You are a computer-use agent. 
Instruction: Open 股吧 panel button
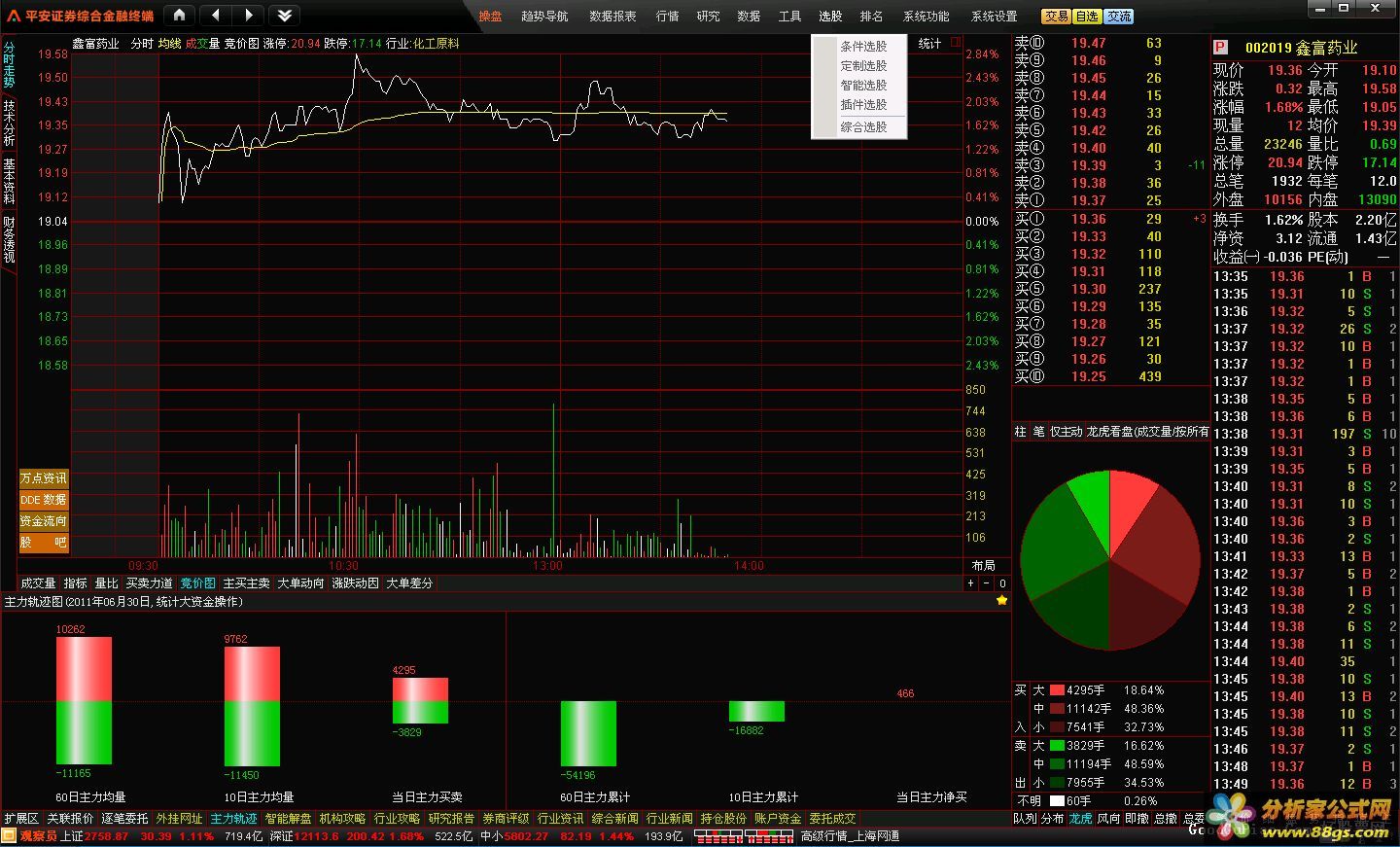[x=44, y=542]
